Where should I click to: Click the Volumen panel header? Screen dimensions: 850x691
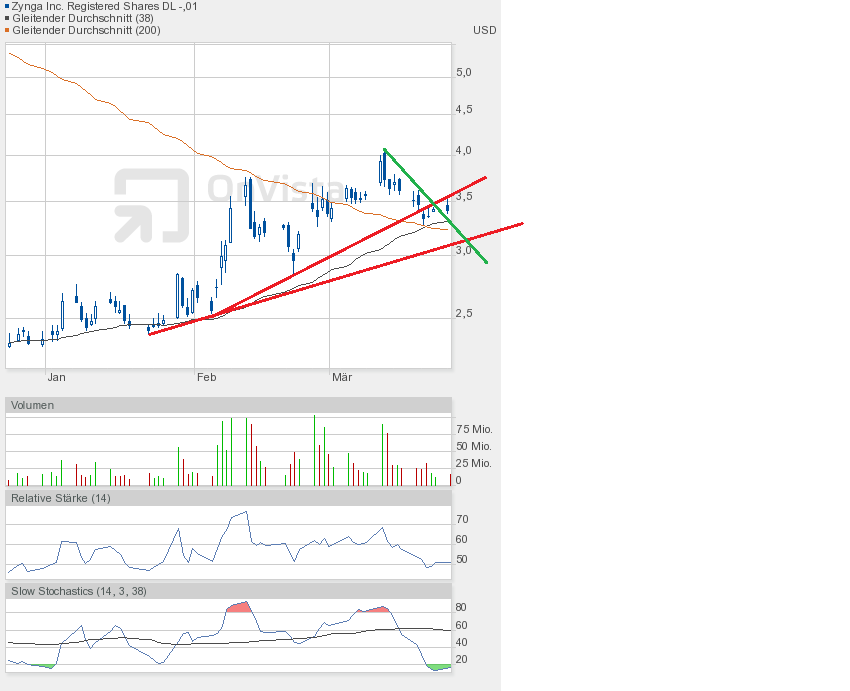pyautogui.click(x=33, y=405)
